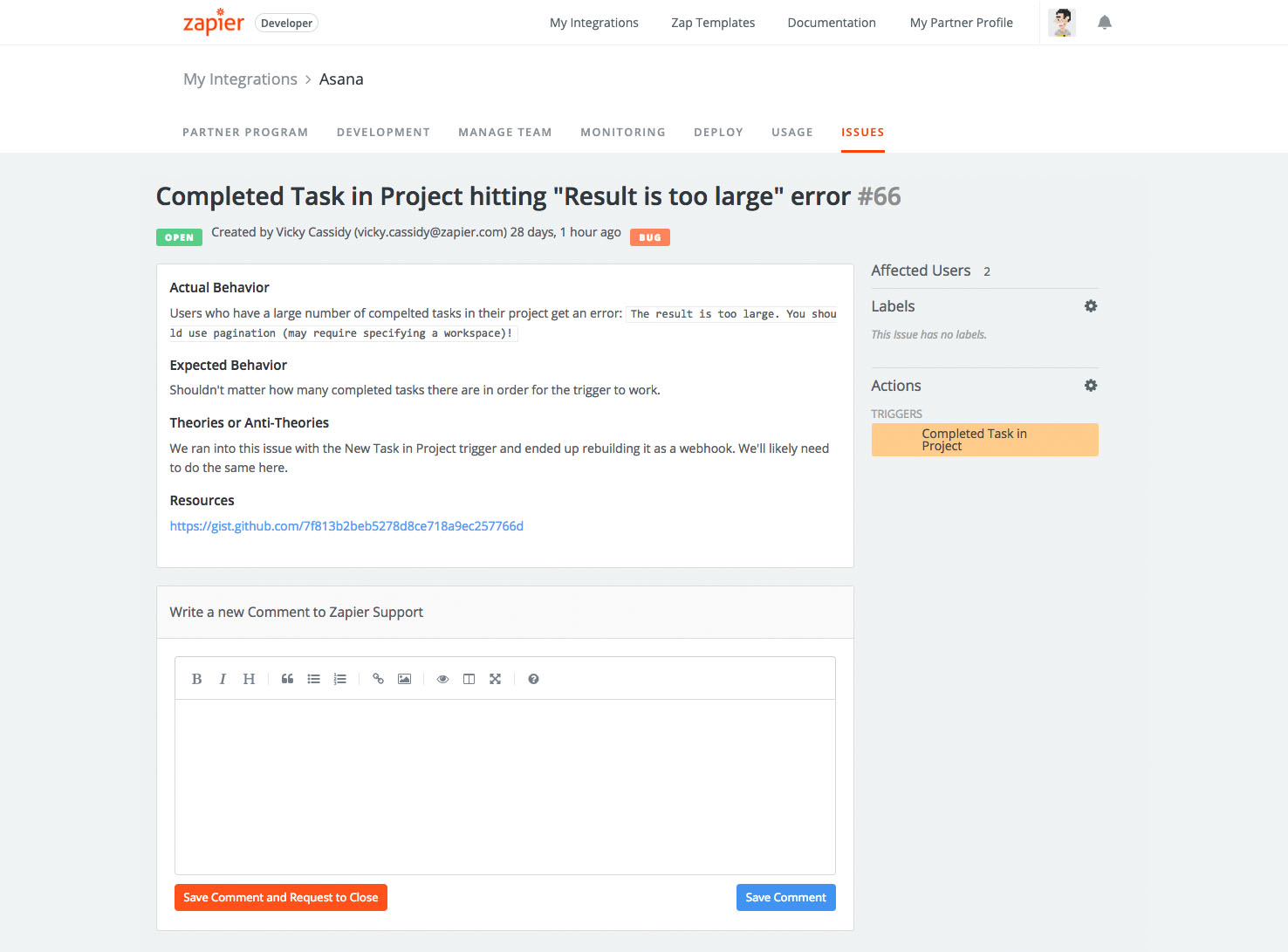Toggle side-by-side editor view

point(469,679)
